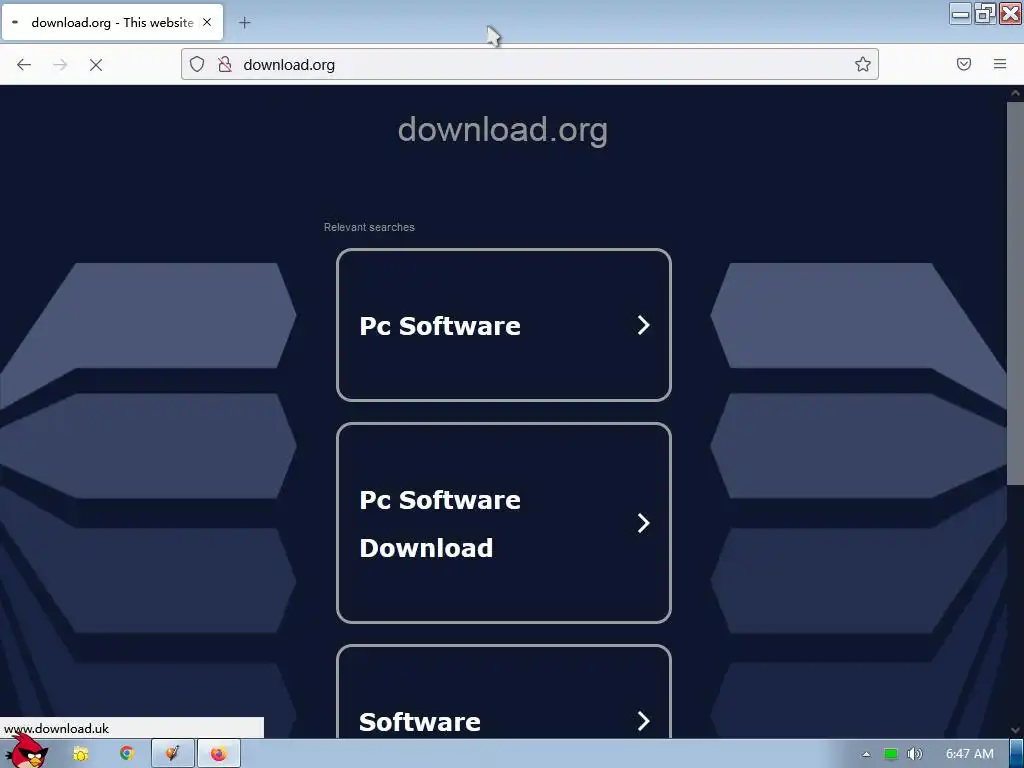Click the download.org site heading
Viewport: 1024px width, 768px height.
(x=503, y=129)
